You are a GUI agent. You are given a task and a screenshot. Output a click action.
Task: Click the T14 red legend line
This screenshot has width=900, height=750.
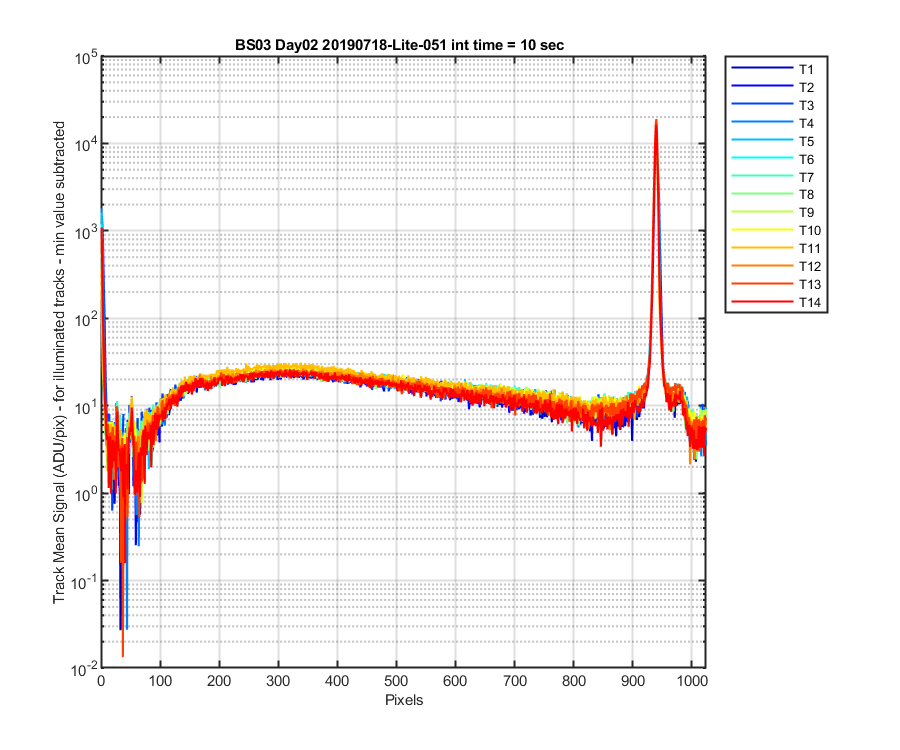762,301
